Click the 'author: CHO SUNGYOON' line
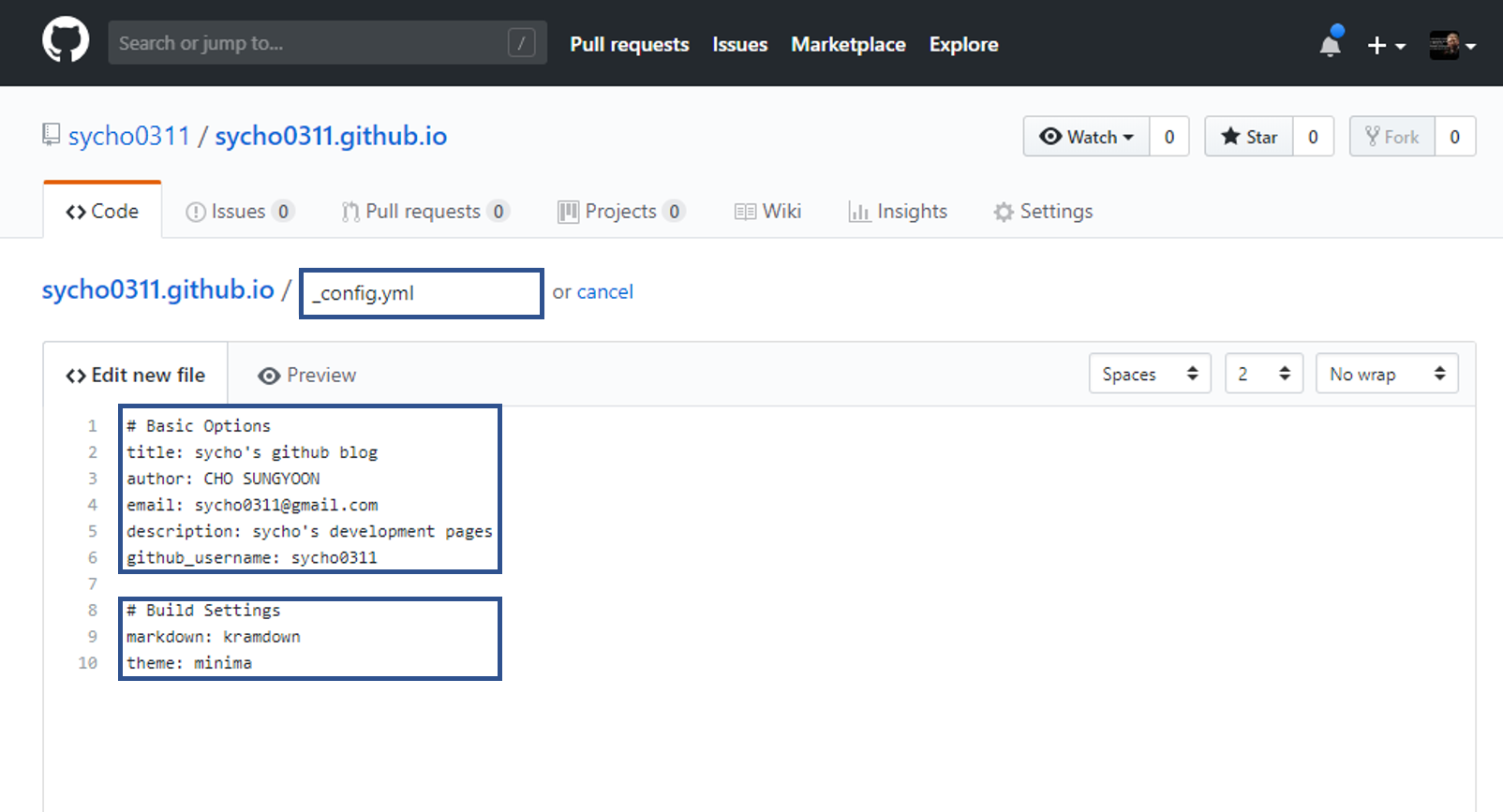This screenshot has height=812, width=1503. pos(223,479)
